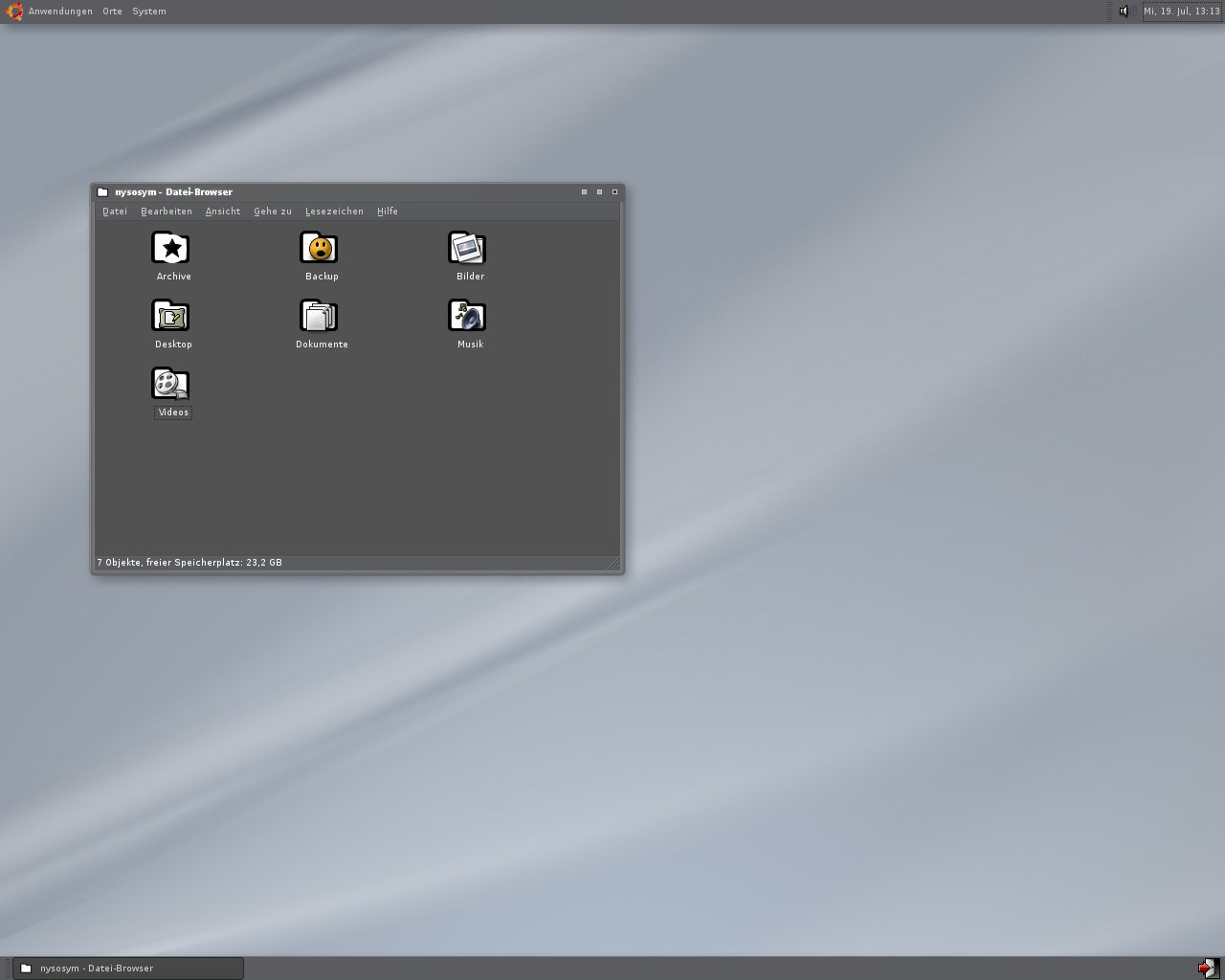The height and width of the screenshot is (980, 1225).
Task: Select the Musik folder icon
Action: (x=467, y=316)
